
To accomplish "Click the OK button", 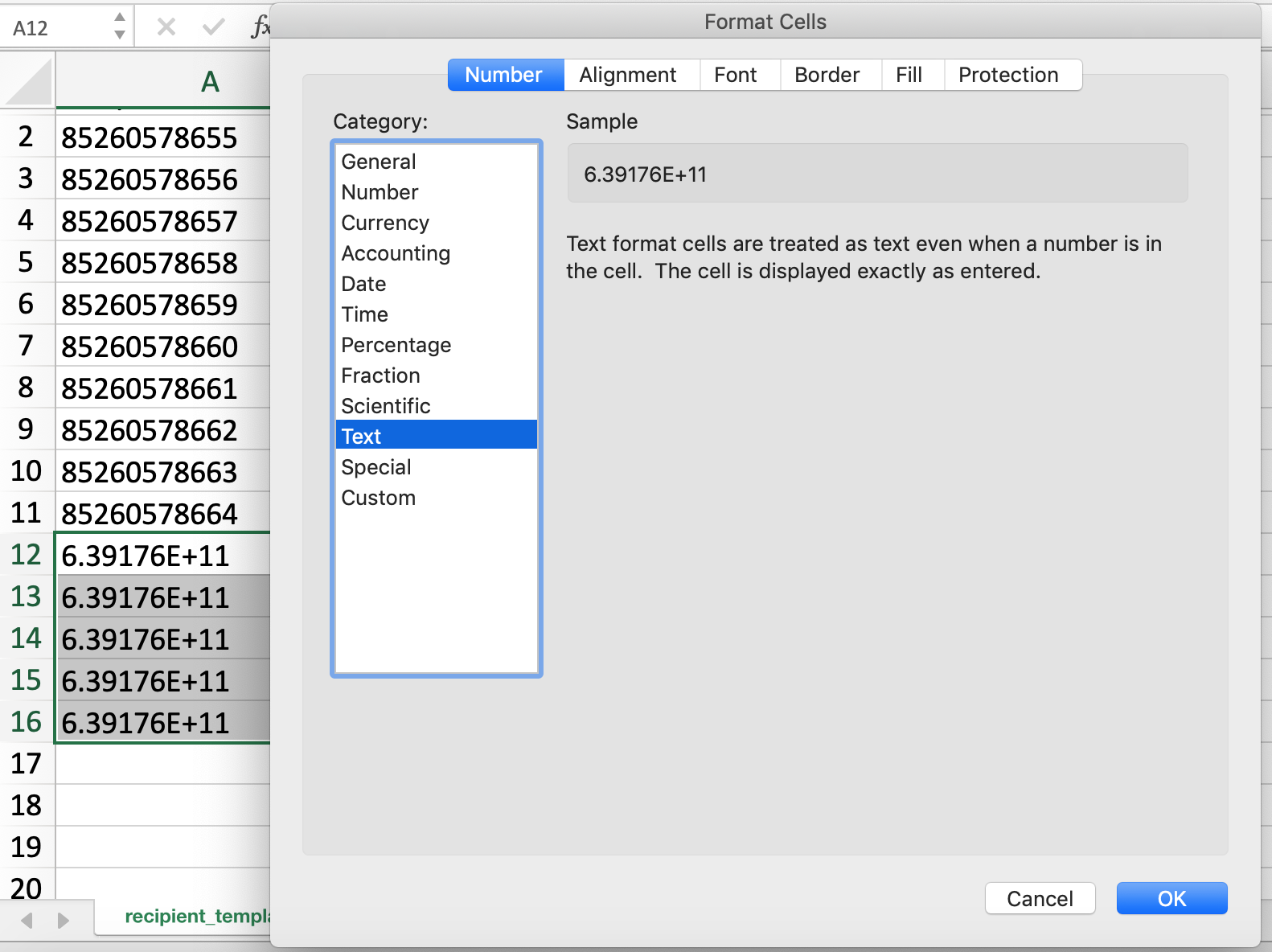I will tap(1171, 898).
